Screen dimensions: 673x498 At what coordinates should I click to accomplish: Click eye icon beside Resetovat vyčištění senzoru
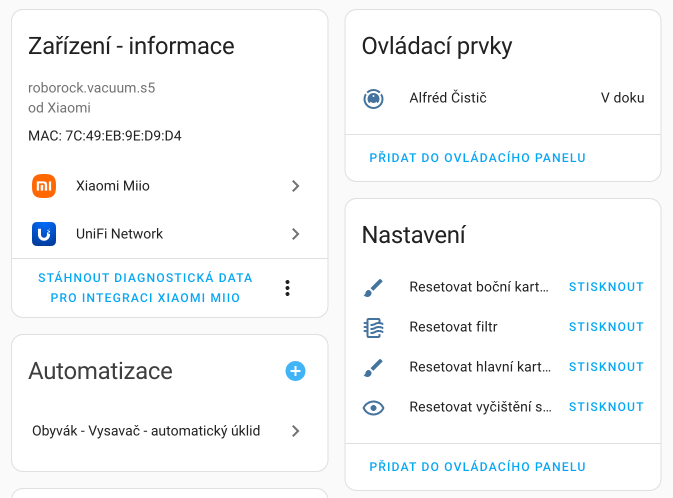pyautogui.click(x=373, y=407)
